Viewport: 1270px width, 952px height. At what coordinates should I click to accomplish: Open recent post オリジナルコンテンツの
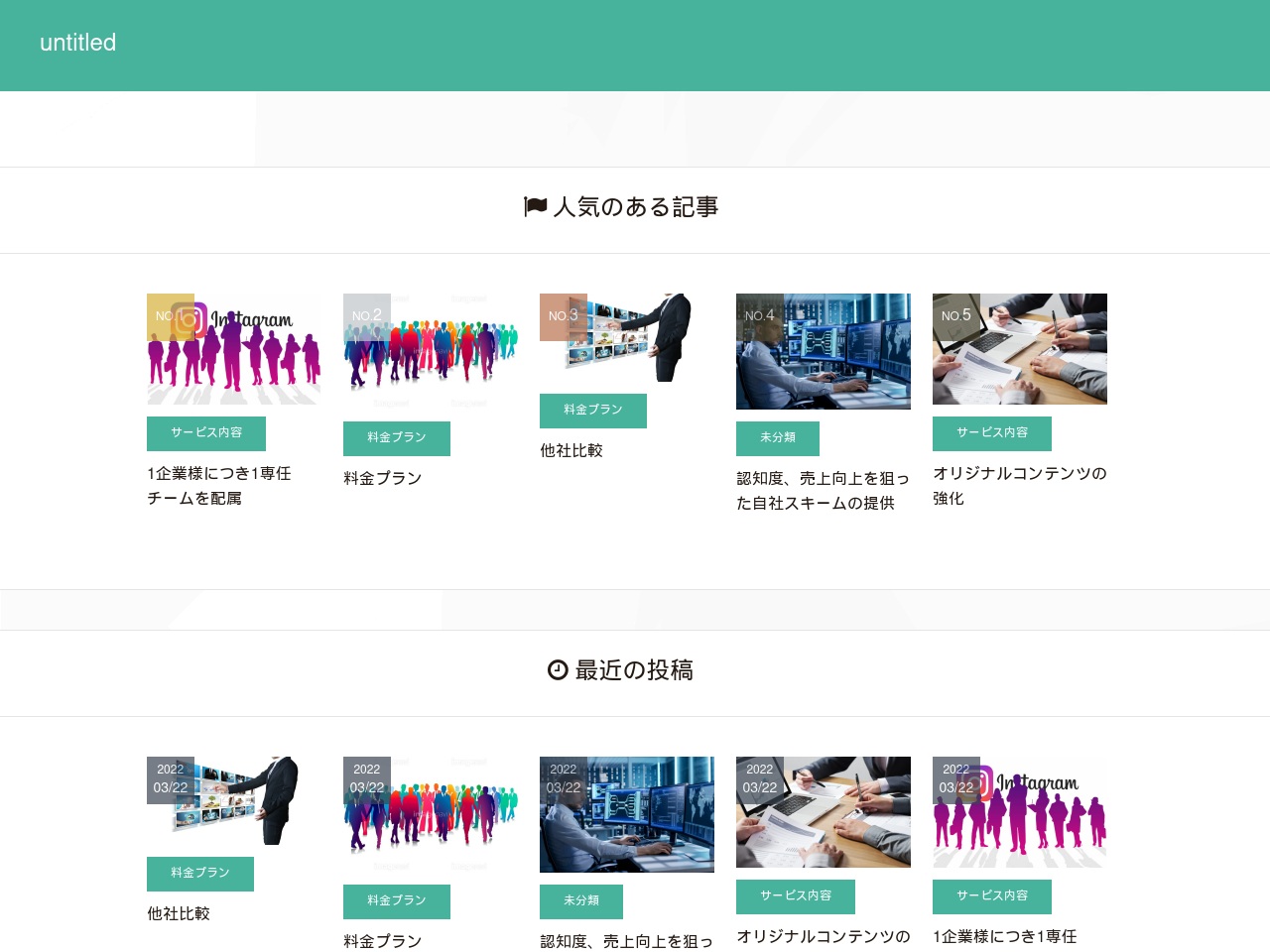point(824,936)
